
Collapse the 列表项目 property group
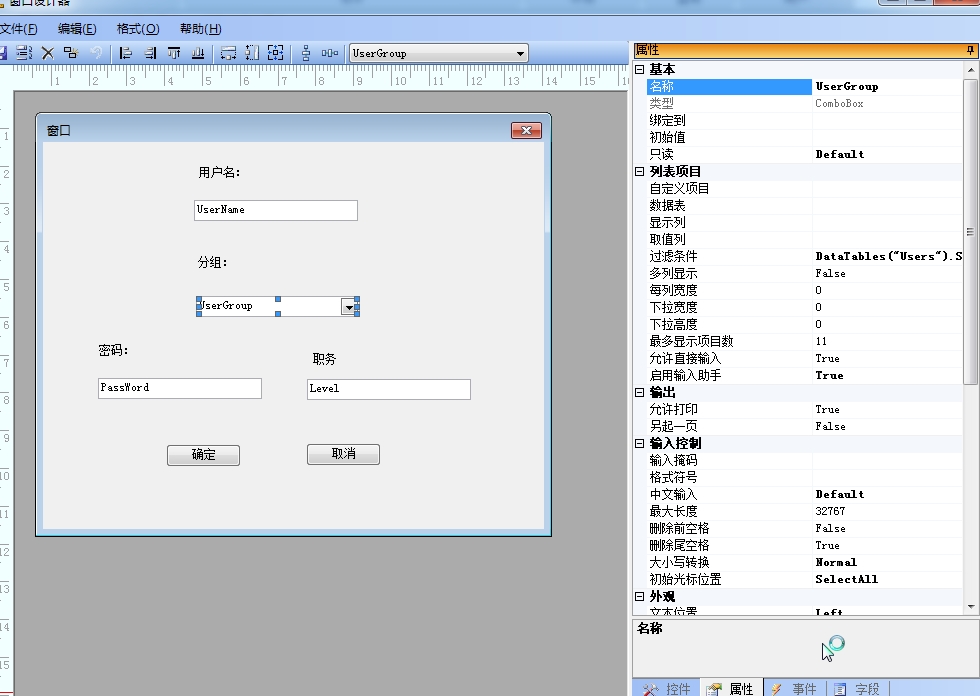pyautogui.click(x=639, y=171)
